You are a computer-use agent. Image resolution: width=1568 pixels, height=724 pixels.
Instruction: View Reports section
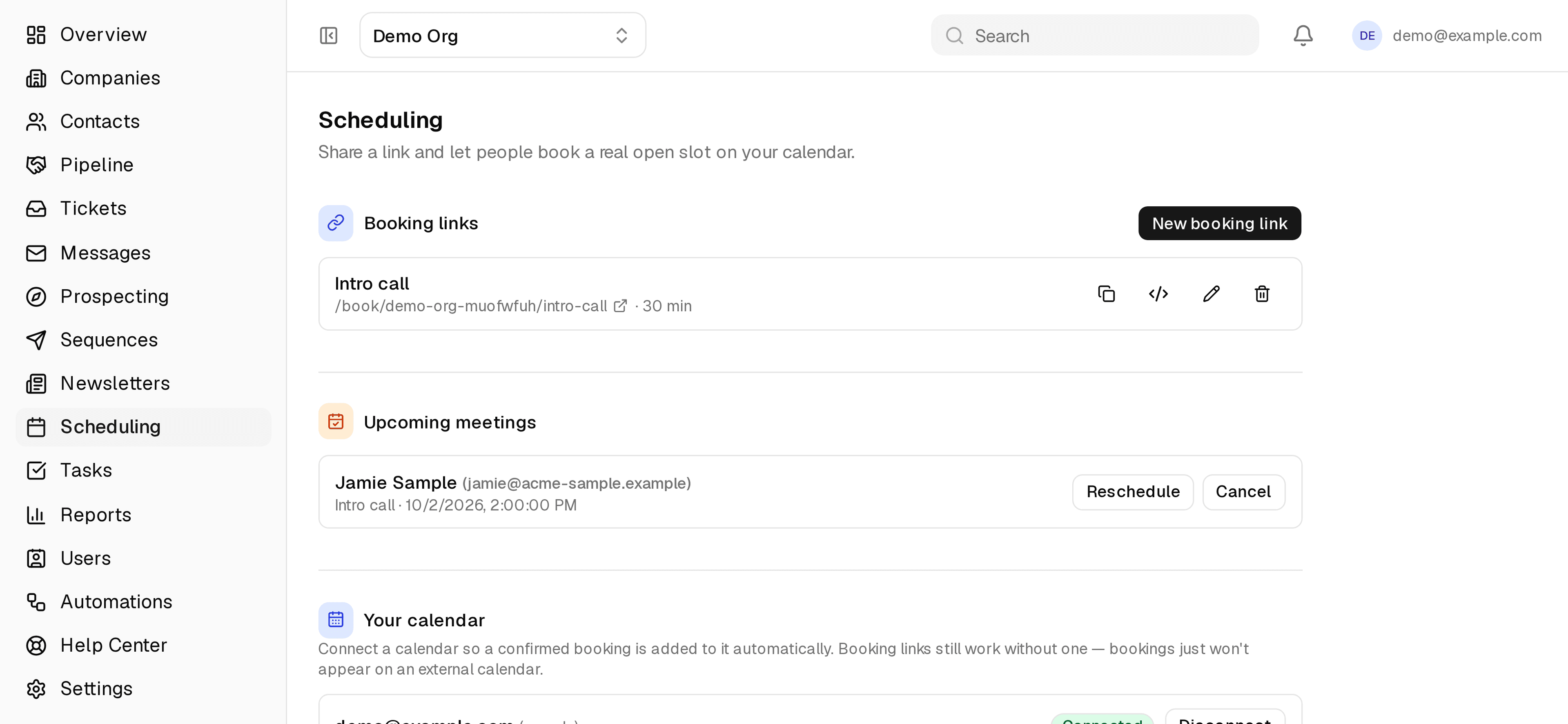(144, 514)
